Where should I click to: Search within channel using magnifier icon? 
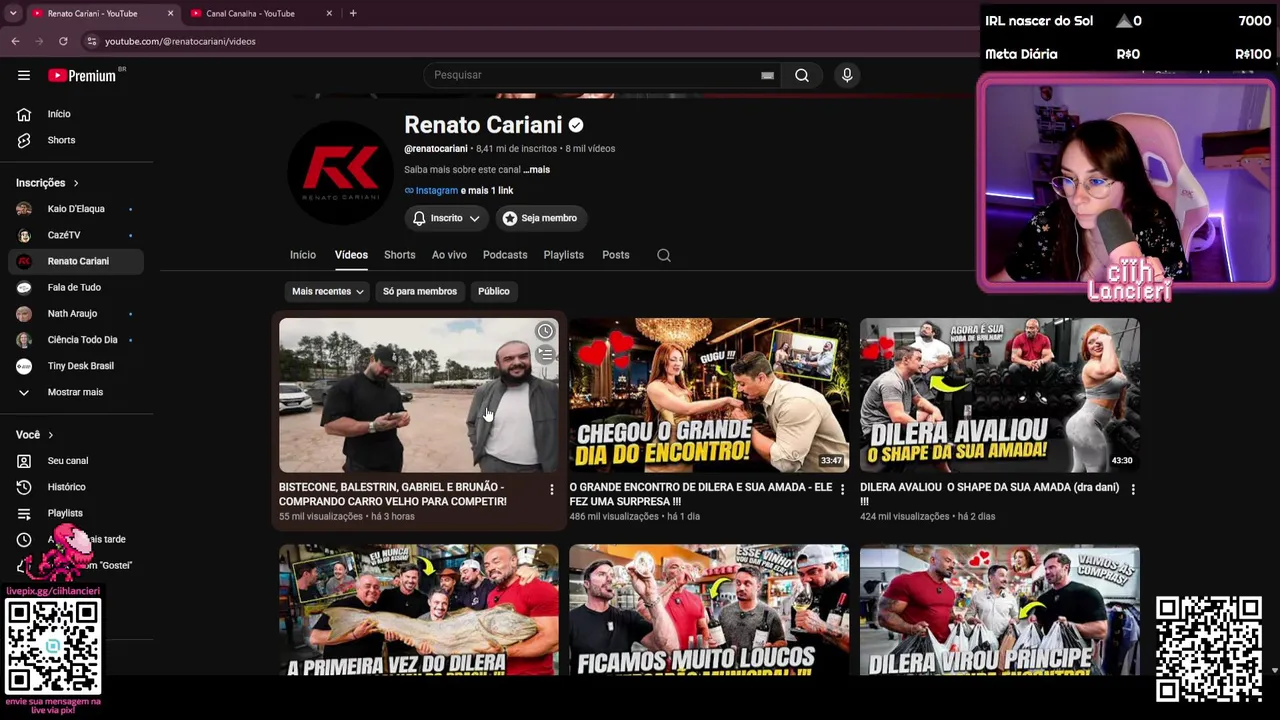point(663,255)
